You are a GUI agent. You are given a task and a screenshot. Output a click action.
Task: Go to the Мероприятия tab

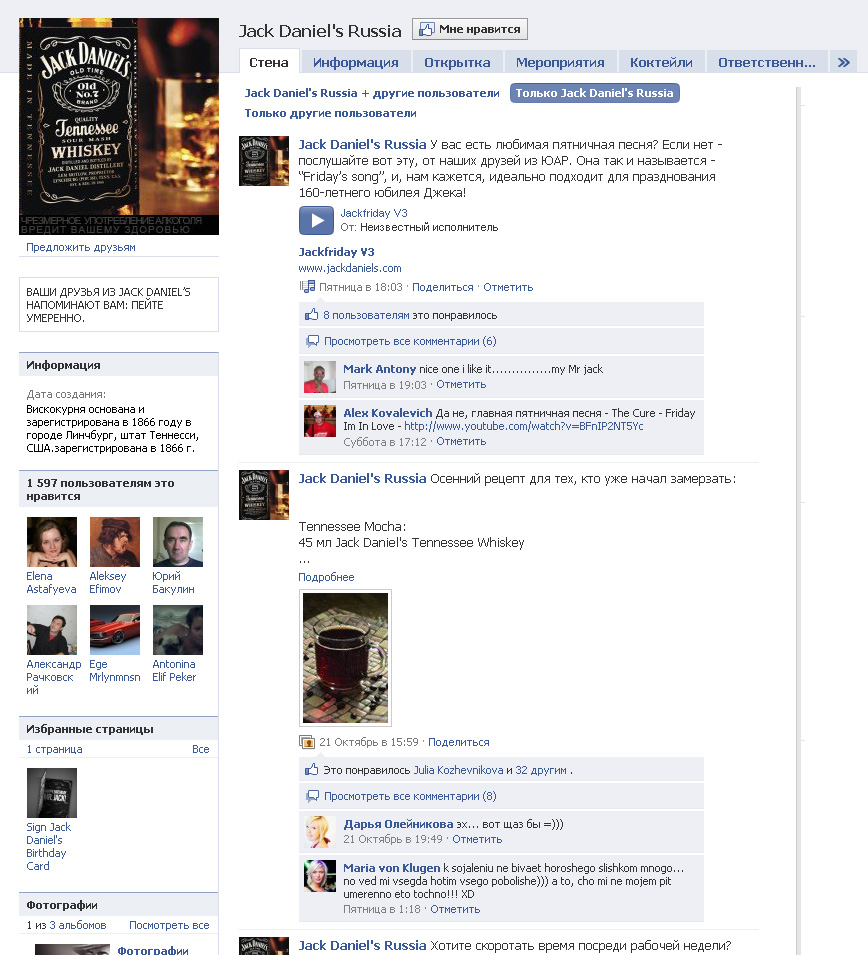pos(560,62)
